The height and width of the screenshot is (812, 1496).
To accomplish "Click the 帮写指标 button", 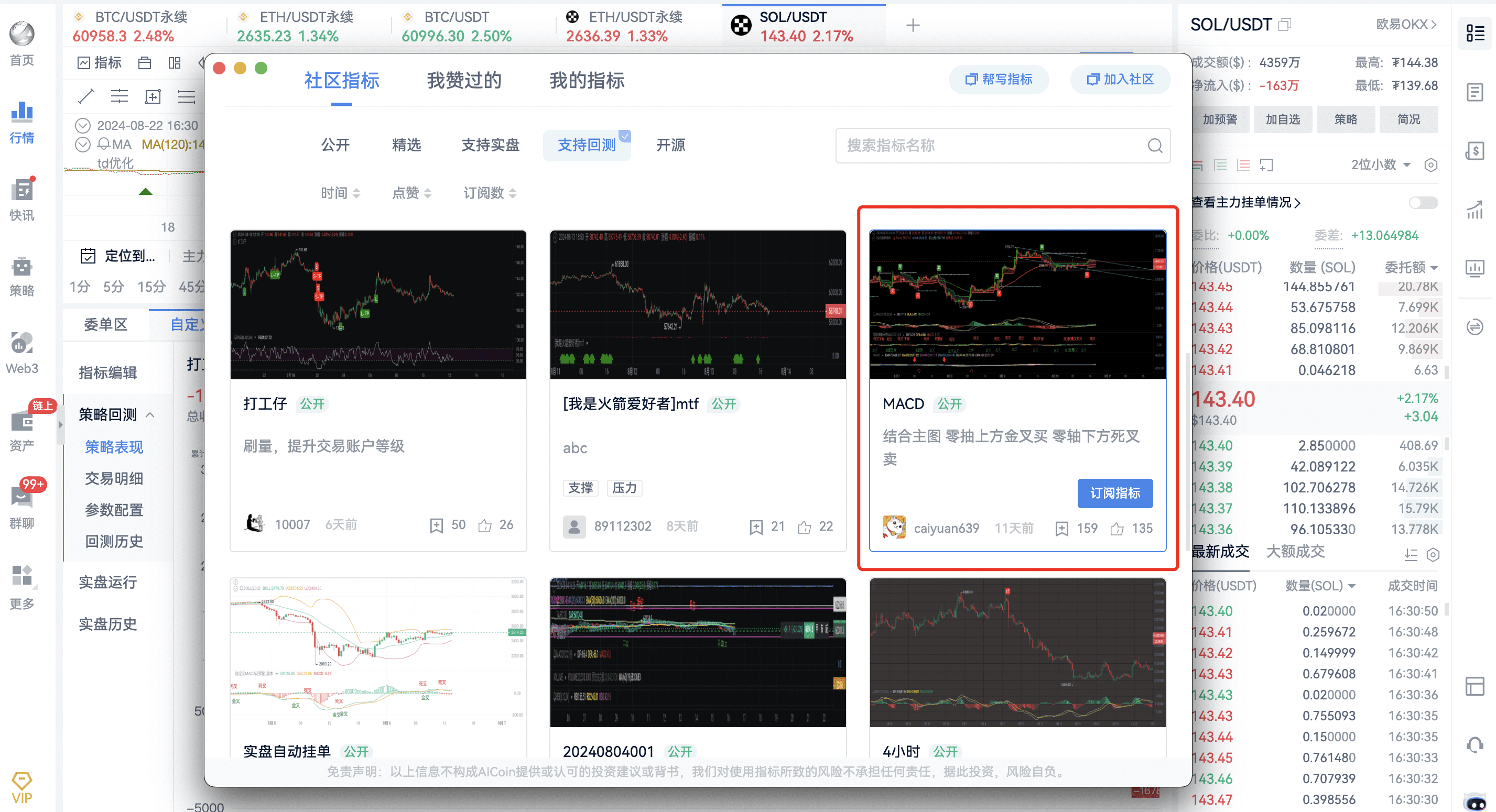I will (x=999, y=80).
